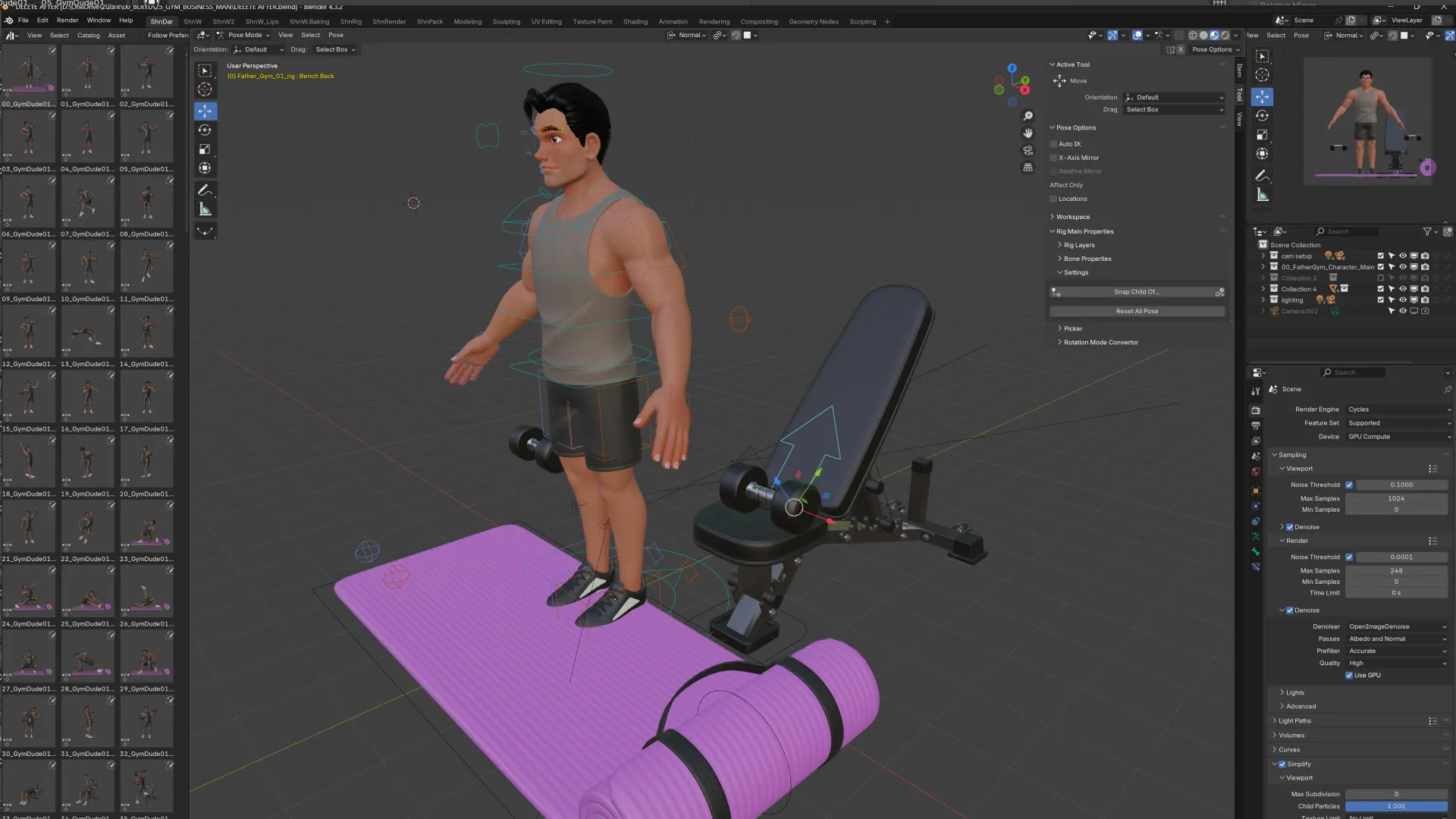1456x819 pixels.
Task: Click the Snap Child Of button
Action: (x=1135, y=291)
